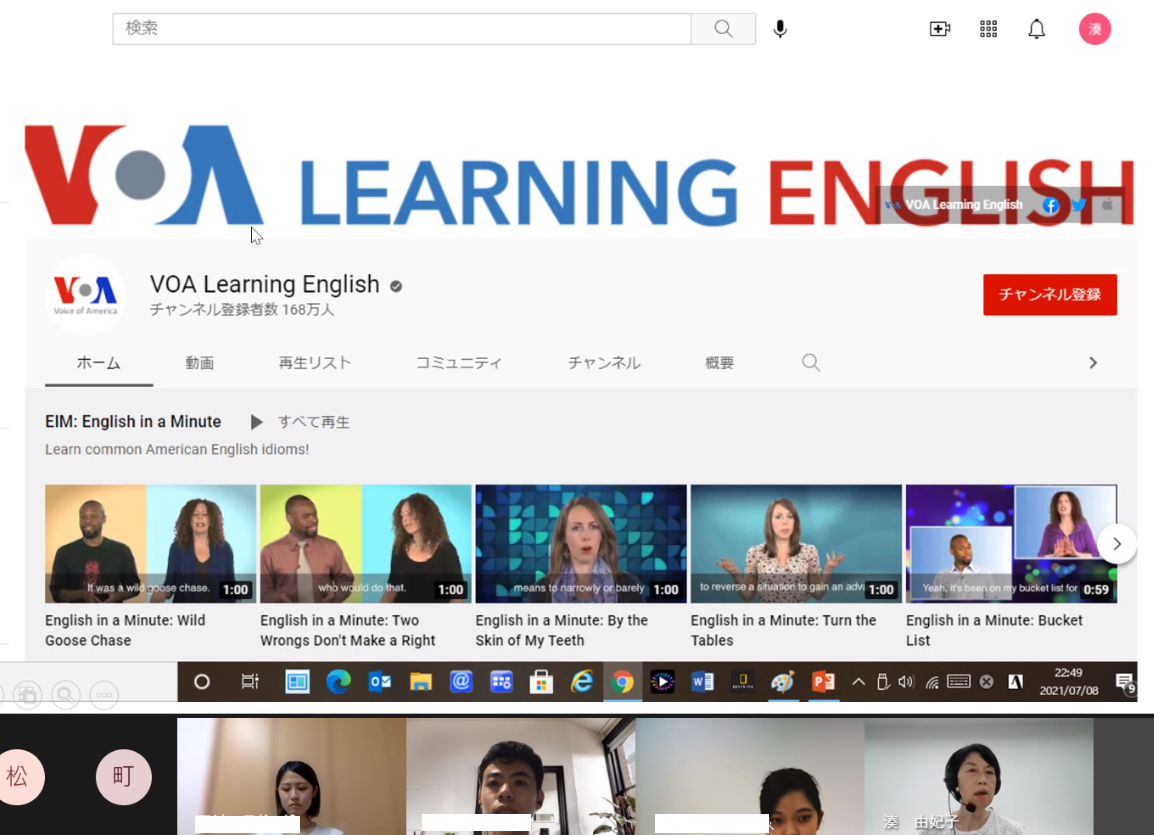Open the title link Wild Goose Chase
The width and height of the screenshot is (1154, 835).
pyautogui.click(x=125, y=630)
